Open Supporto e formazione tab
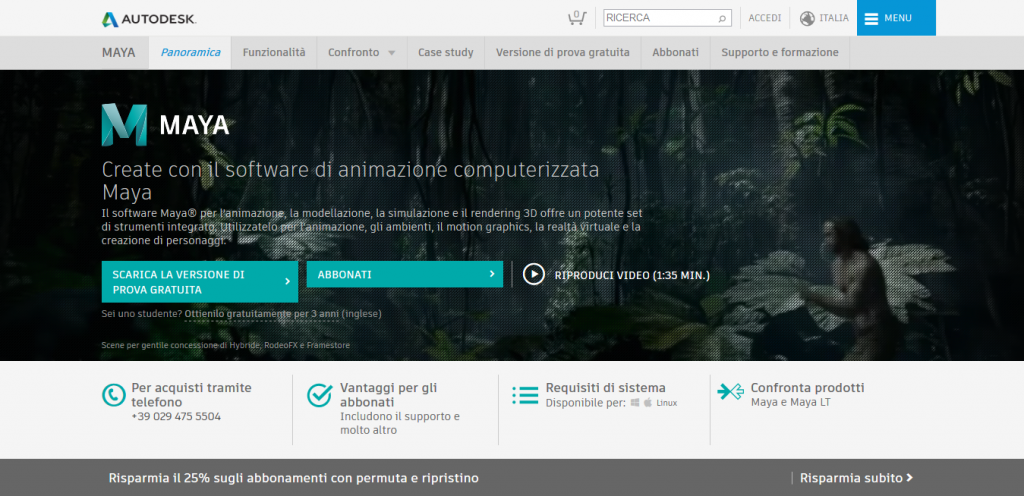The image size is (1024, 496). tap(780, 52)
